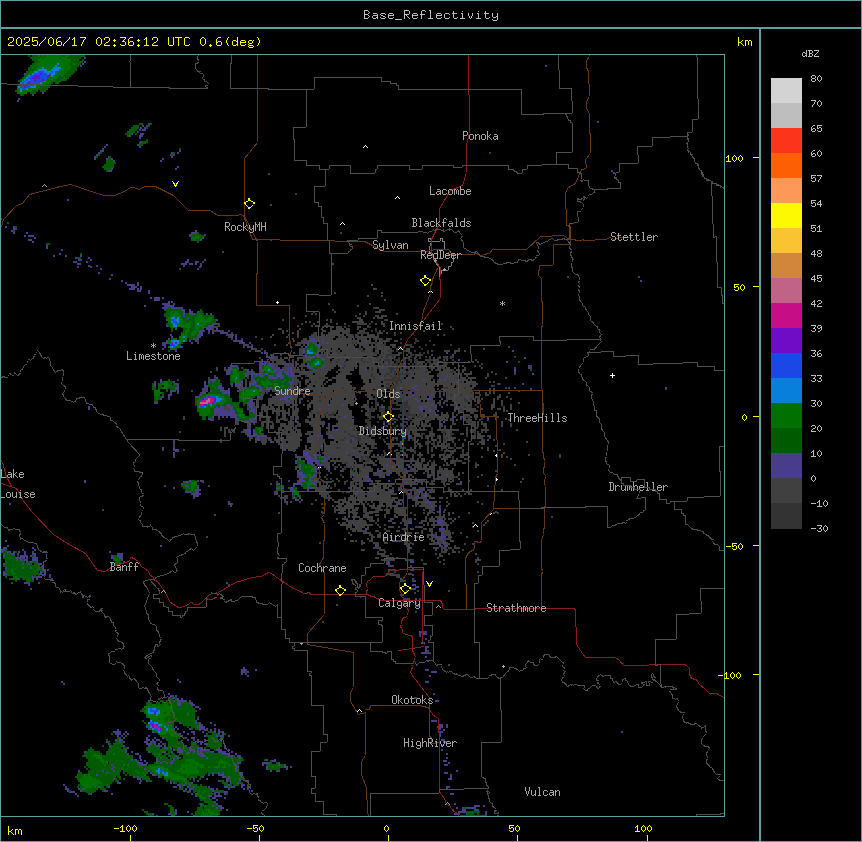Image resolution: width=862 pixels, height=842 pixels.
Task: Click the Blackfalds city label
Action: tap(441, 223)
